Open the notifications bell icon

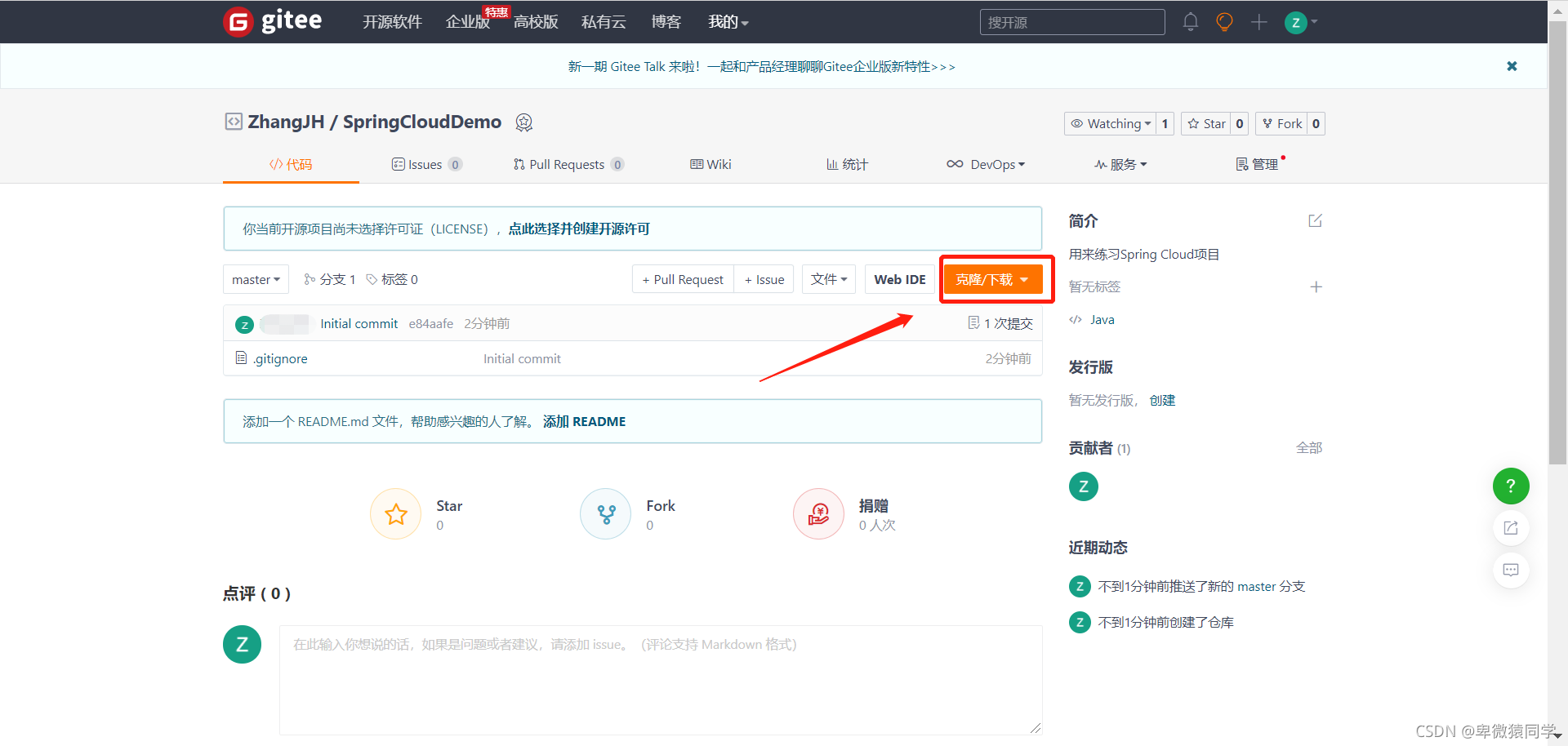tap(1190, 22)
